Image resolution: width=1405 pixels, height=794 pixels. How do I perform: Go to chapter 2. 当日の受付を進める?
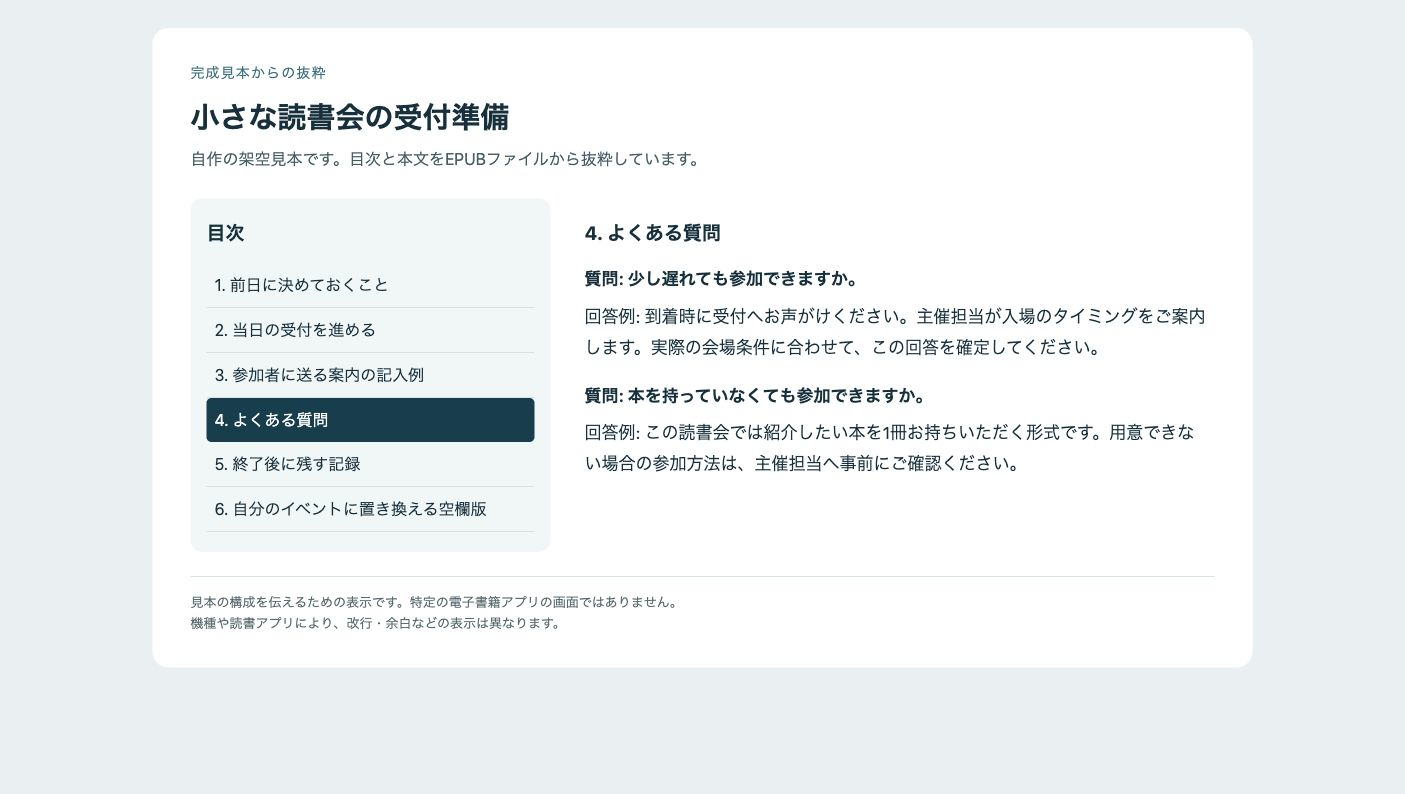370,330
